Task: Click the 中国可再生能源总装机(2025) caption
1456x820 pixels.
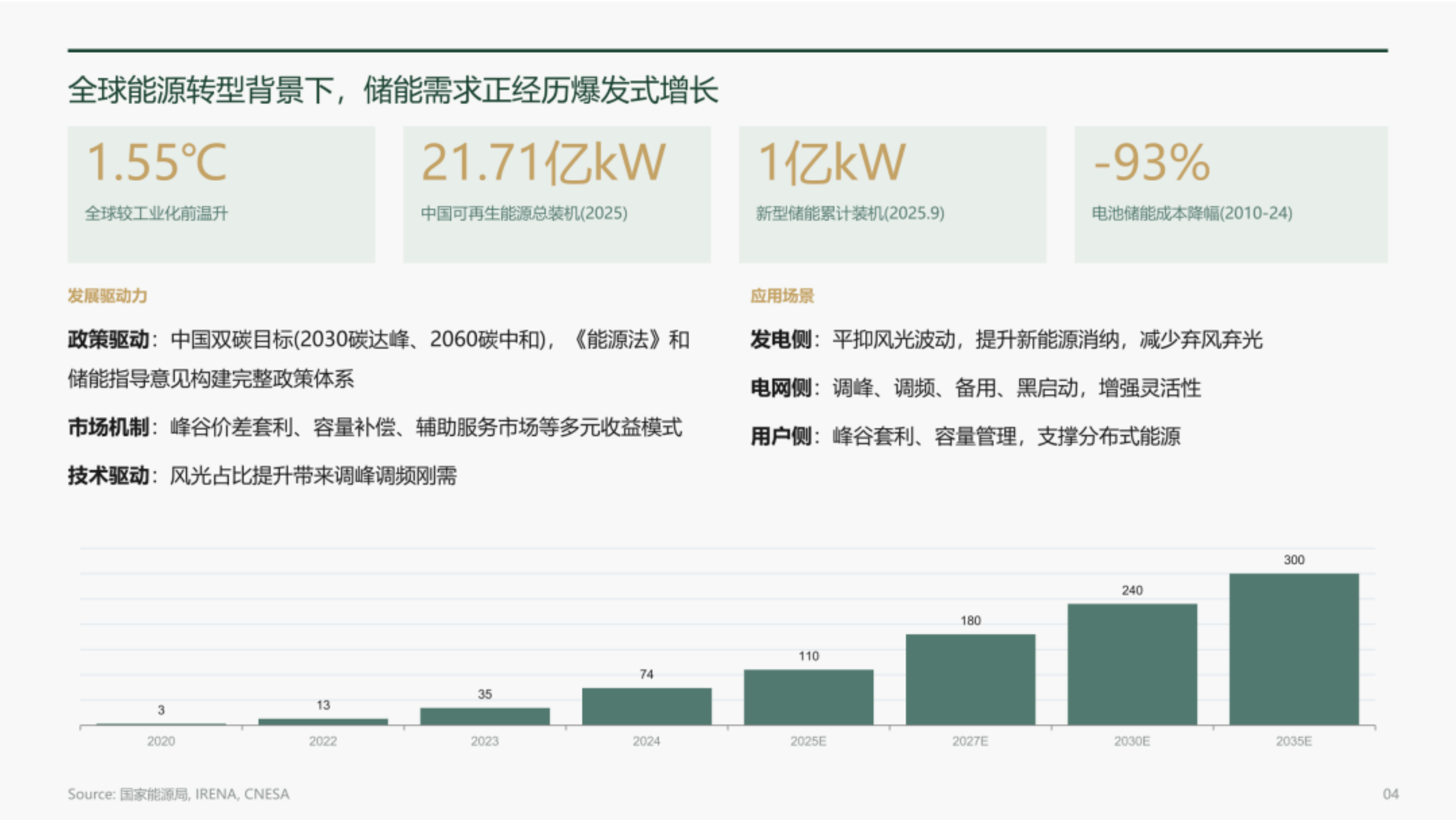Action: (524, 213)
